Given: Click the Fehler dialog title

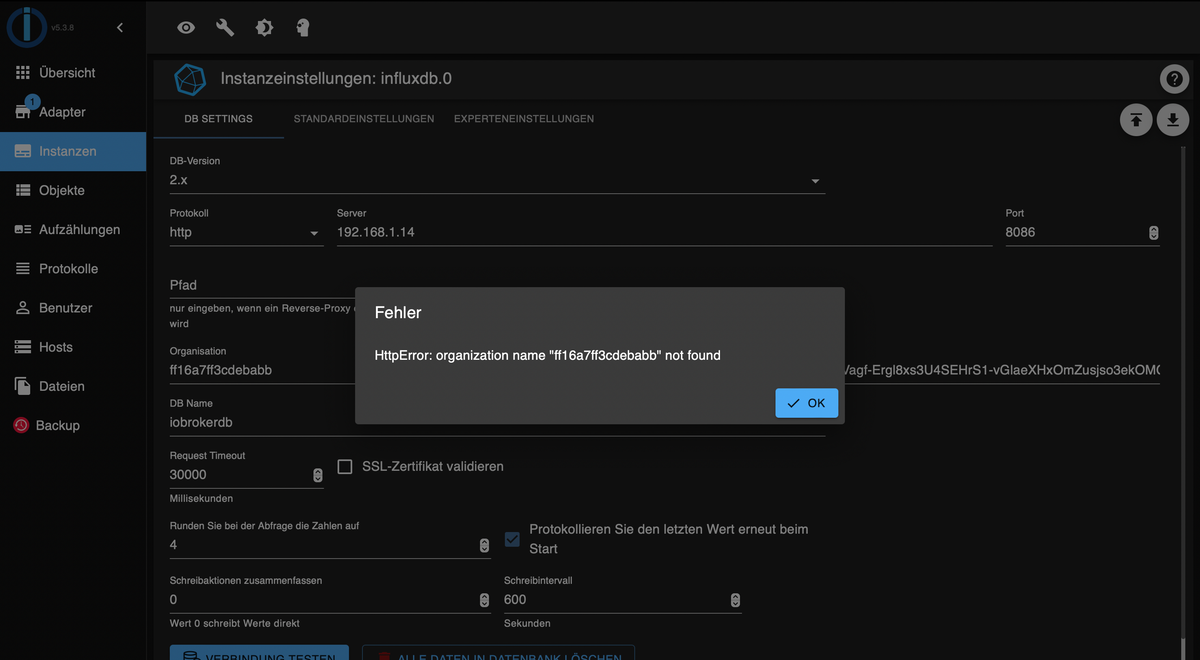Looking at the screenshot, I should point(398,313).
